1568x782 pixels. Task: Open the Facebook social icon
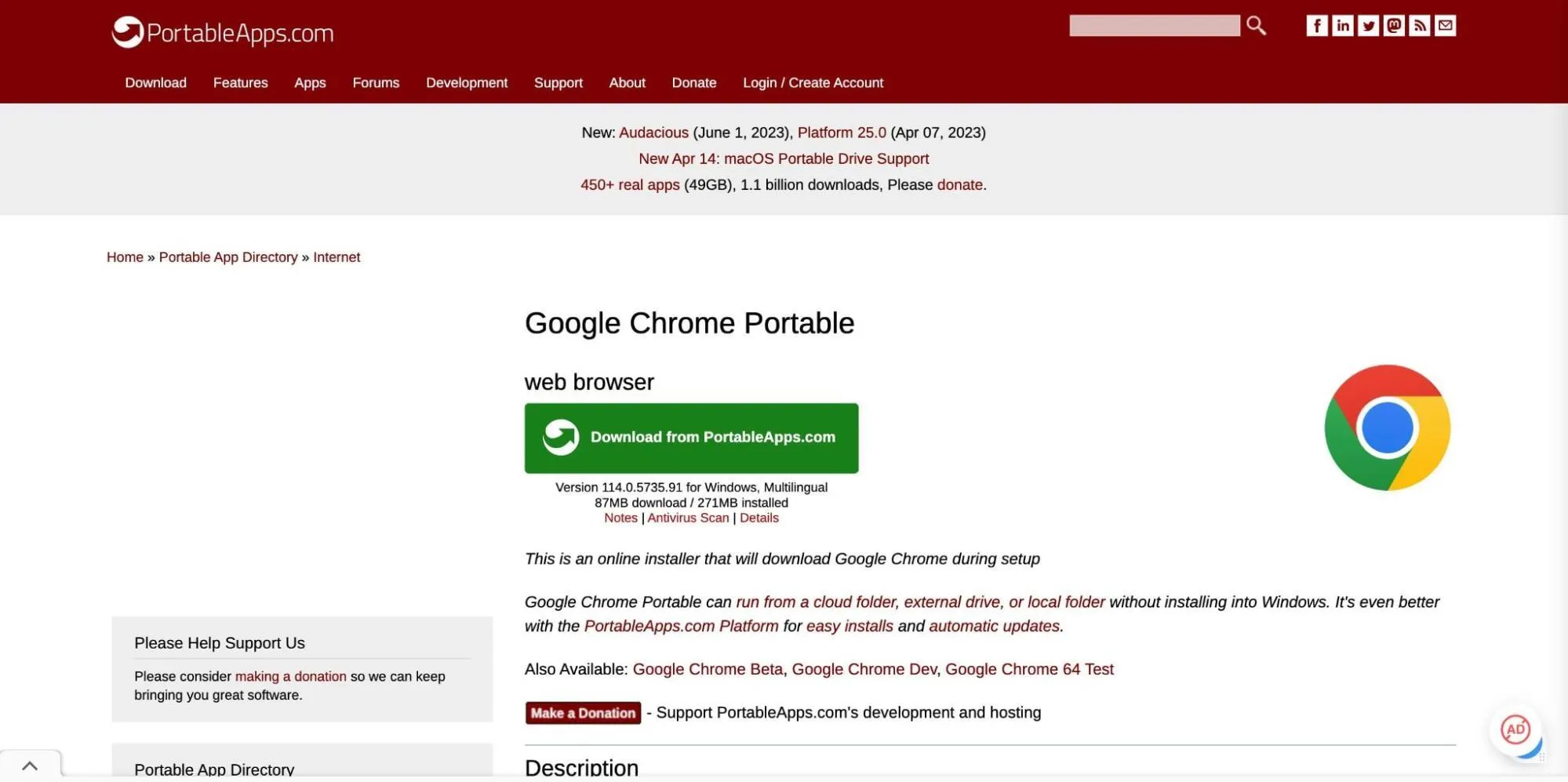pos(1317,25)
